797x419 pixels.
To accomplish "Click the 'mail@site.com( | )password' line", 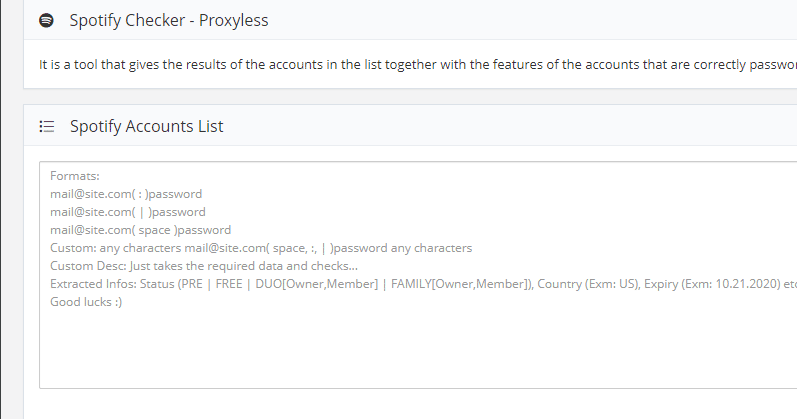I will [x=128, y=212].
